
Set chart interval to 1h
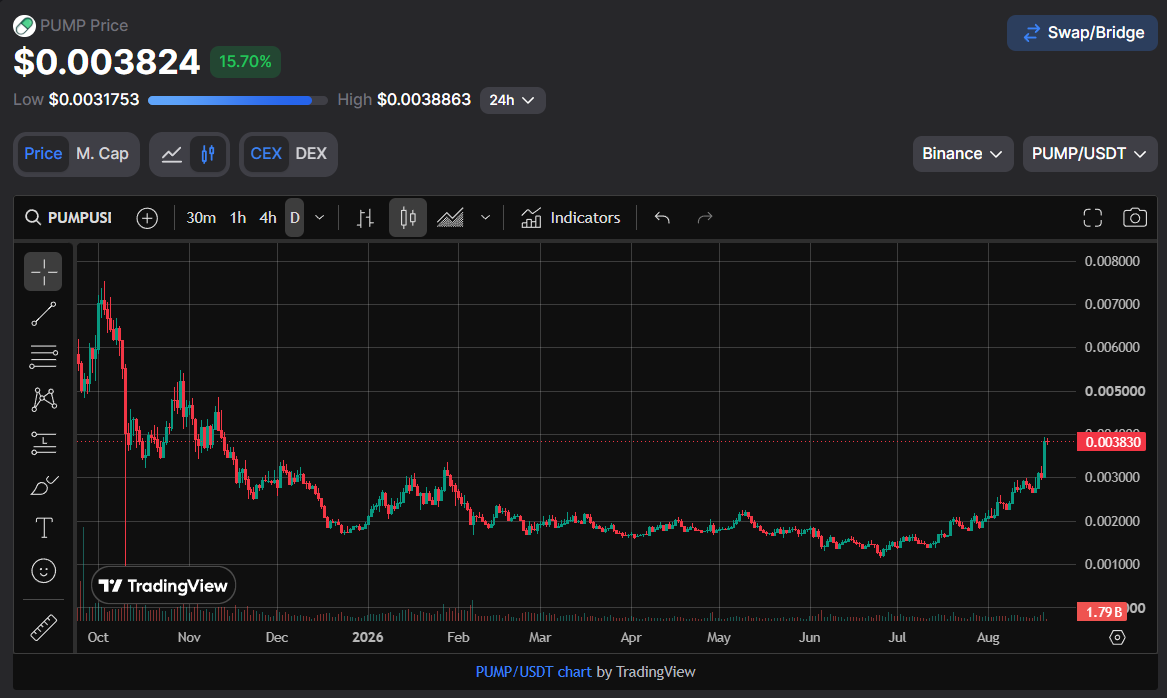click(238, 218)
